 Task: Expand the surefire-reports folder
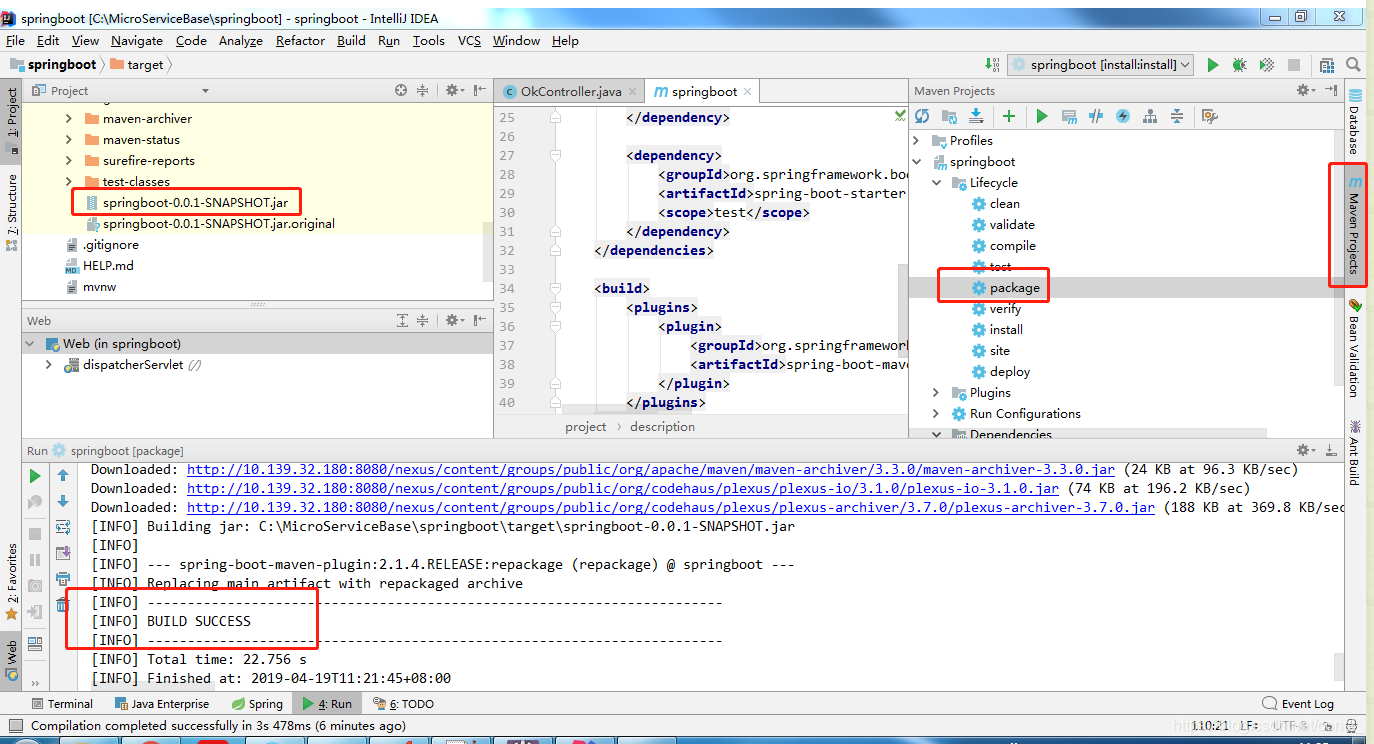[68, 160]
